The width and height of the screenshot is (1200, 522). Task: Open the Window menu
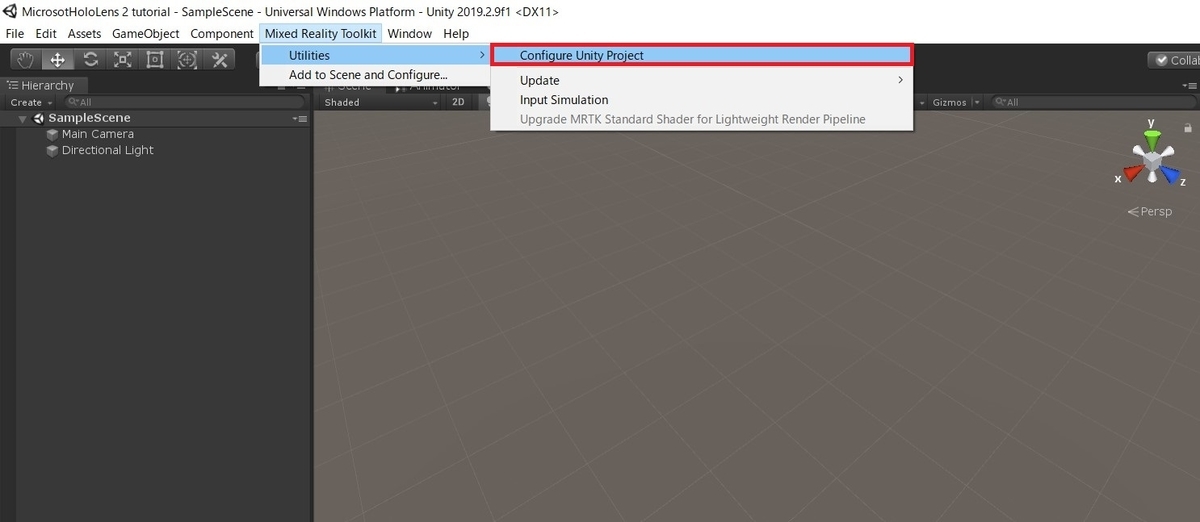[x=410, y=33]
